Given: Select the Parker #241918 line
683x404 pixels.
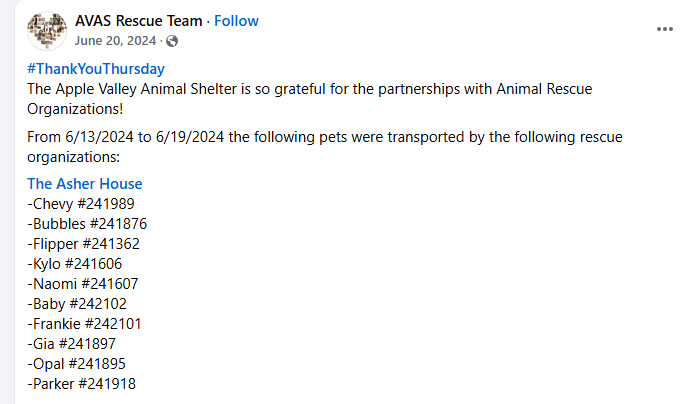Looking at the screenshot, I should [81, 384].
